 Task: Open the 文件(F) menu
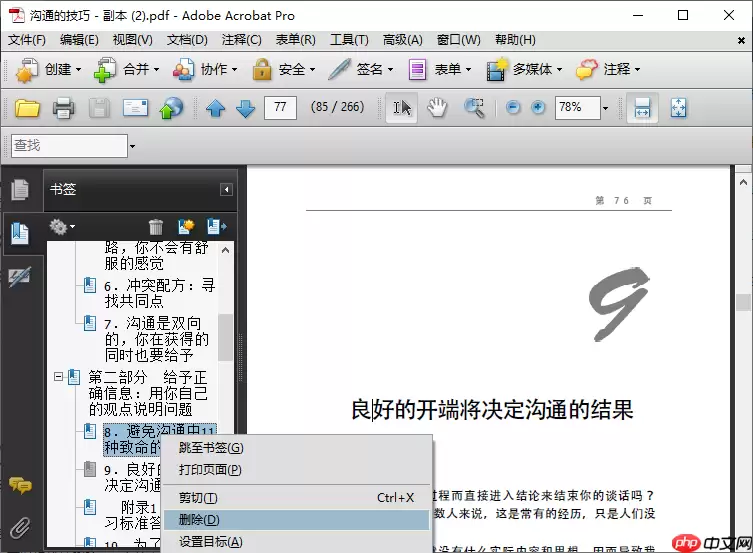point(27,40)
